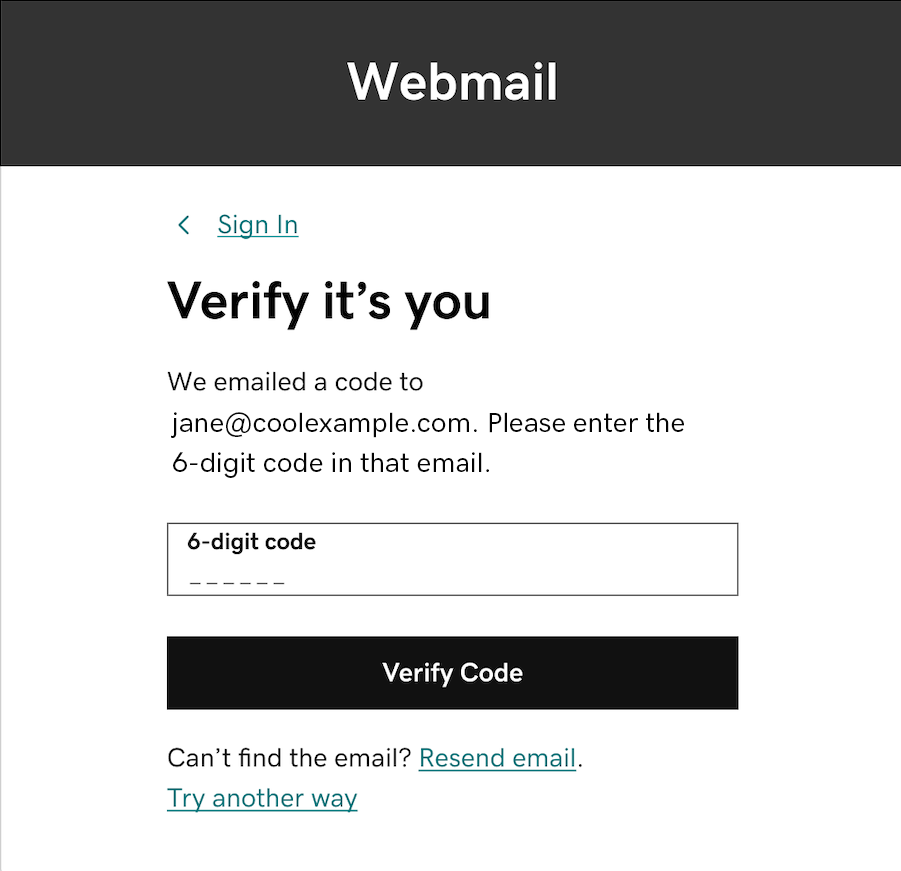Select the 6-digit code label
This screenshot has height=871, width=901.
(251, 541)
